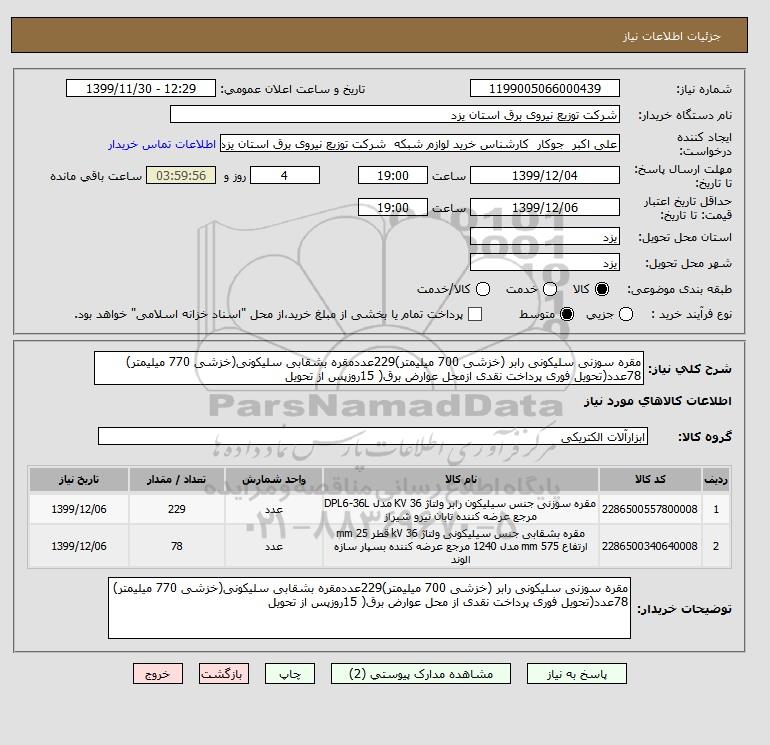Click the need date cell in row 1
This screenshot has height=745, width=770.
tap(79, 509)
